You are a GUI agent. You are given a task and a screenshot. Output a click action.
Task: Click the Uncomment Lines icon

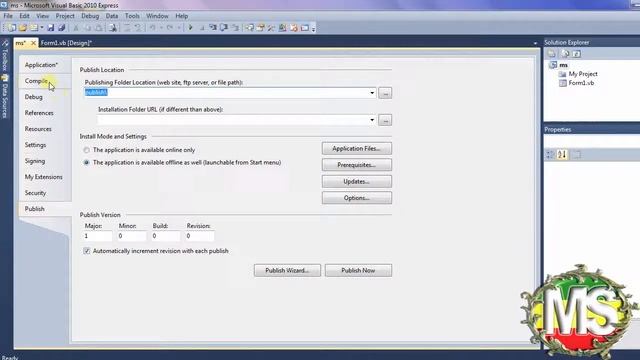138,28
